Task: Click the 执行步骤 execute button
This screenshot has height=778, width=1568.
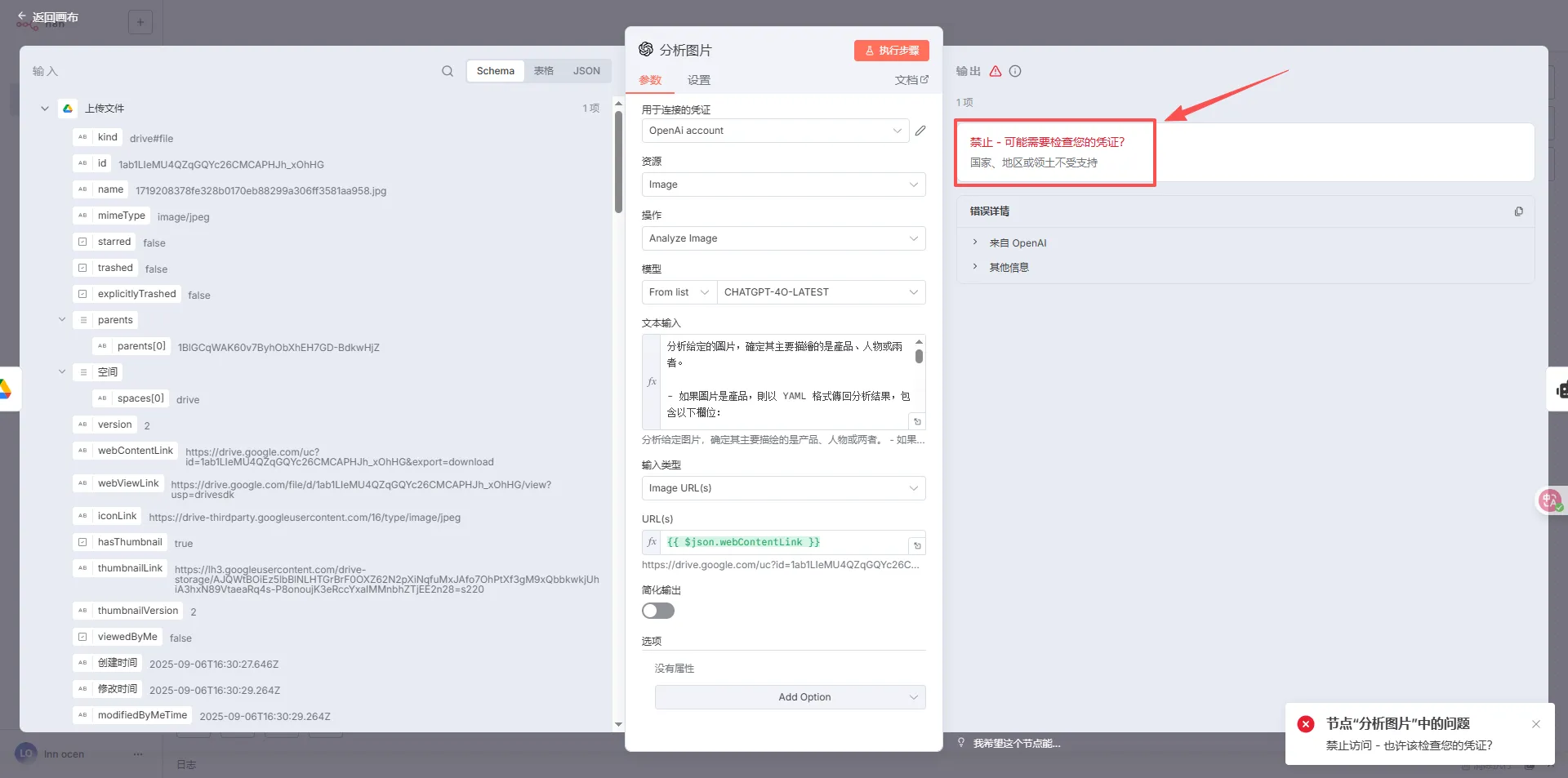Action: (891, 51)
